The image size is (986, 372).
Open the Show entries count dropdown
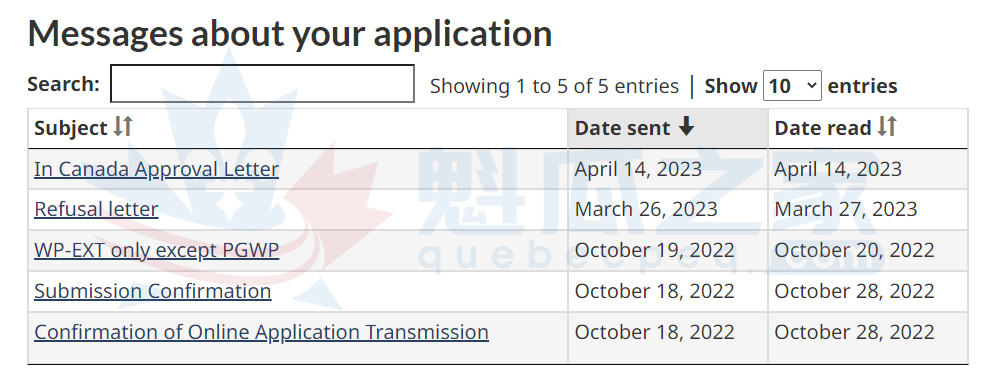click(x=792, y=85)
